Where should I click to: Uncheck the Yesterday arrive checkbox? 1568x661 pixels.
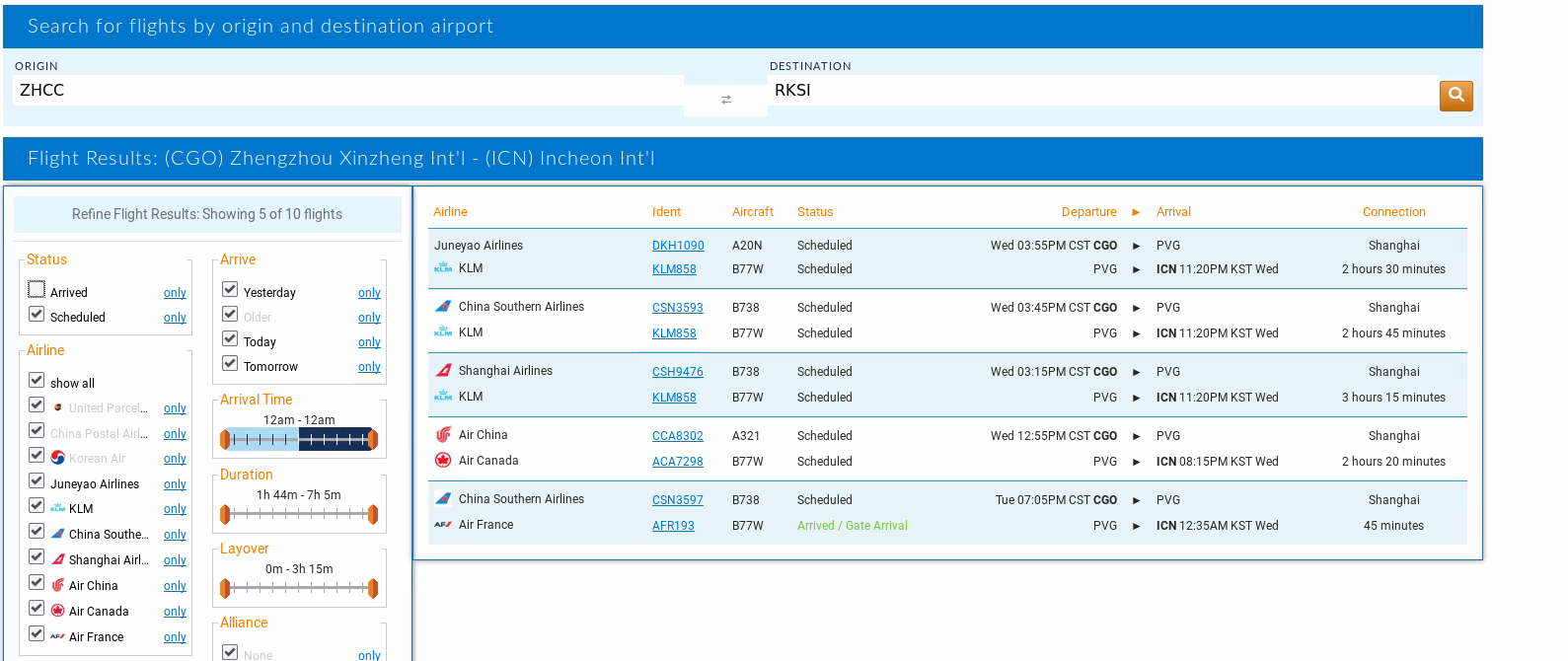click(x=230, y=289)
